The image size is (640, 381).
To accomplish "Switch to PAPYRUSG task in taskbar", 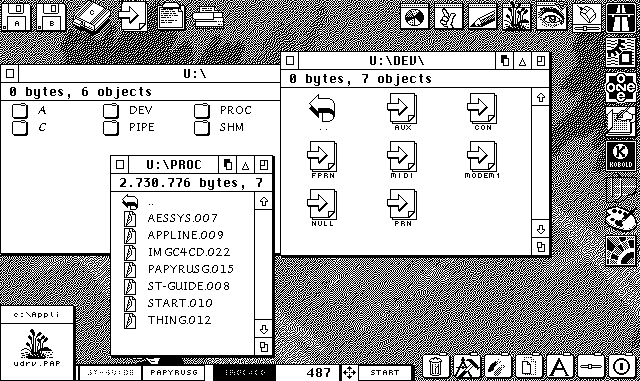I will coord(174,372).
